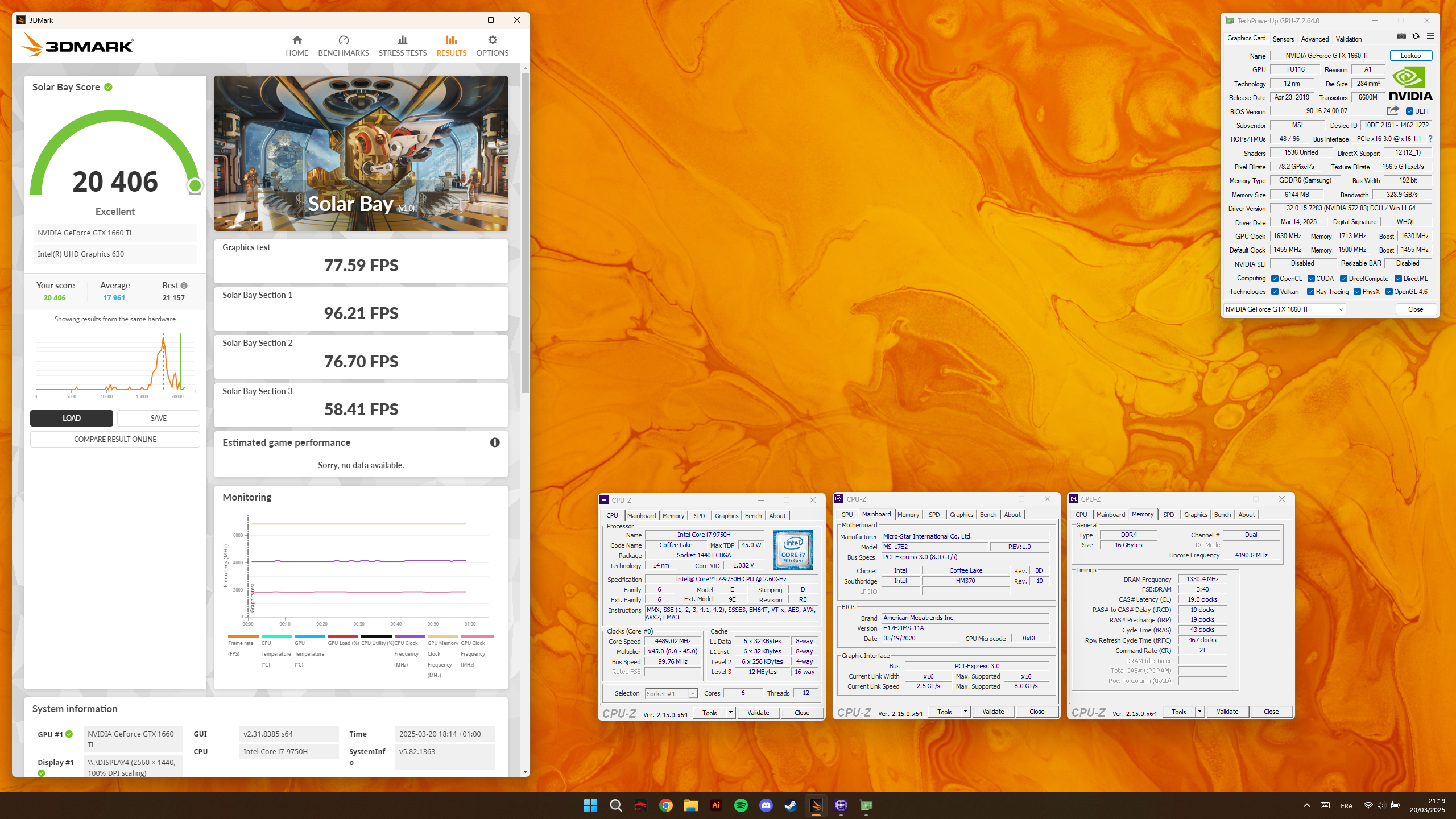Click info icon beside Estimated game performance
1456x819 pixels.
coord(495,442)
